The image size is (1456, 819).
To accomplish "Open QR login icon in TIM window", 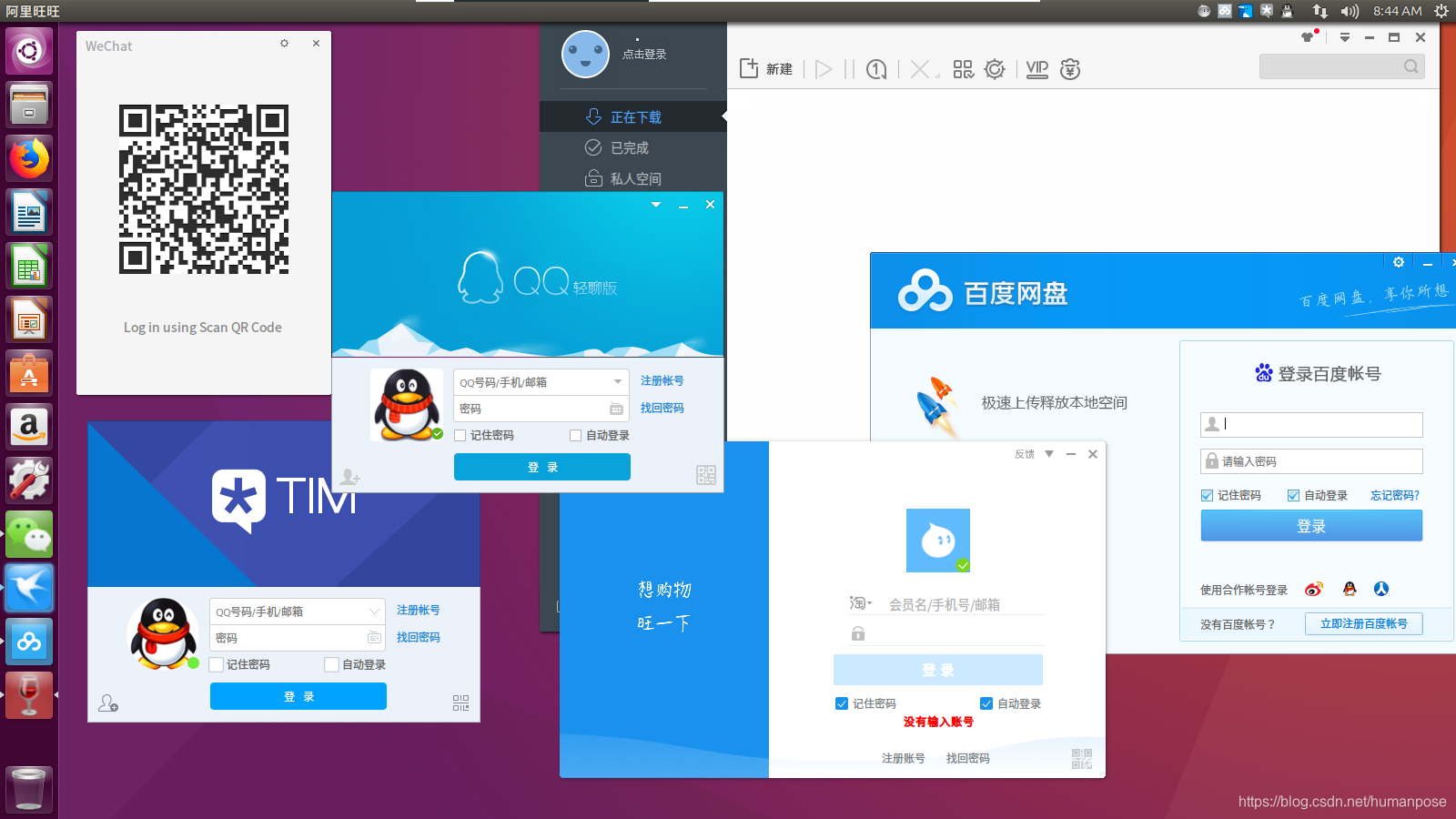I will click(460, 702).
